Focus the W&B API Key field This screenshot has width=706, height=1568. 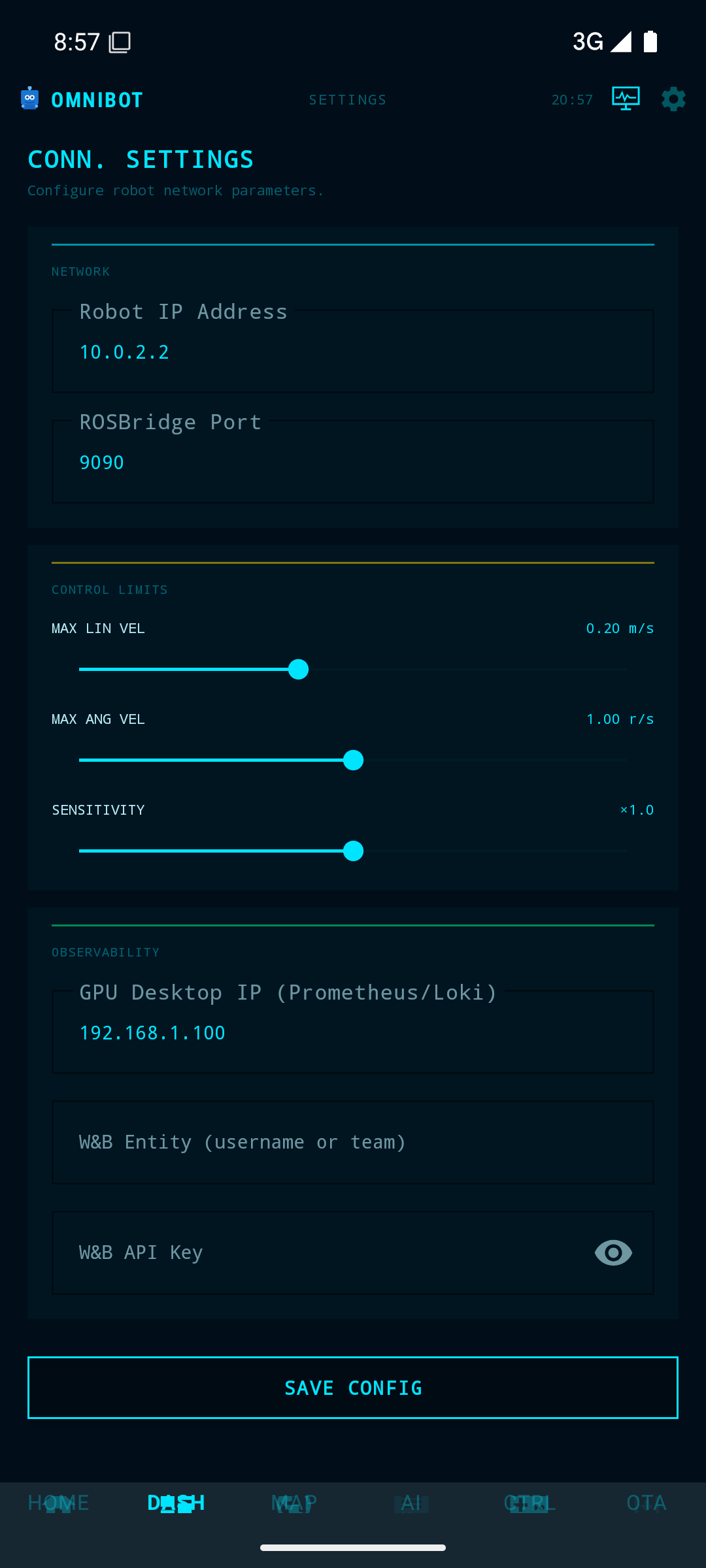[x=353, y=1252]
